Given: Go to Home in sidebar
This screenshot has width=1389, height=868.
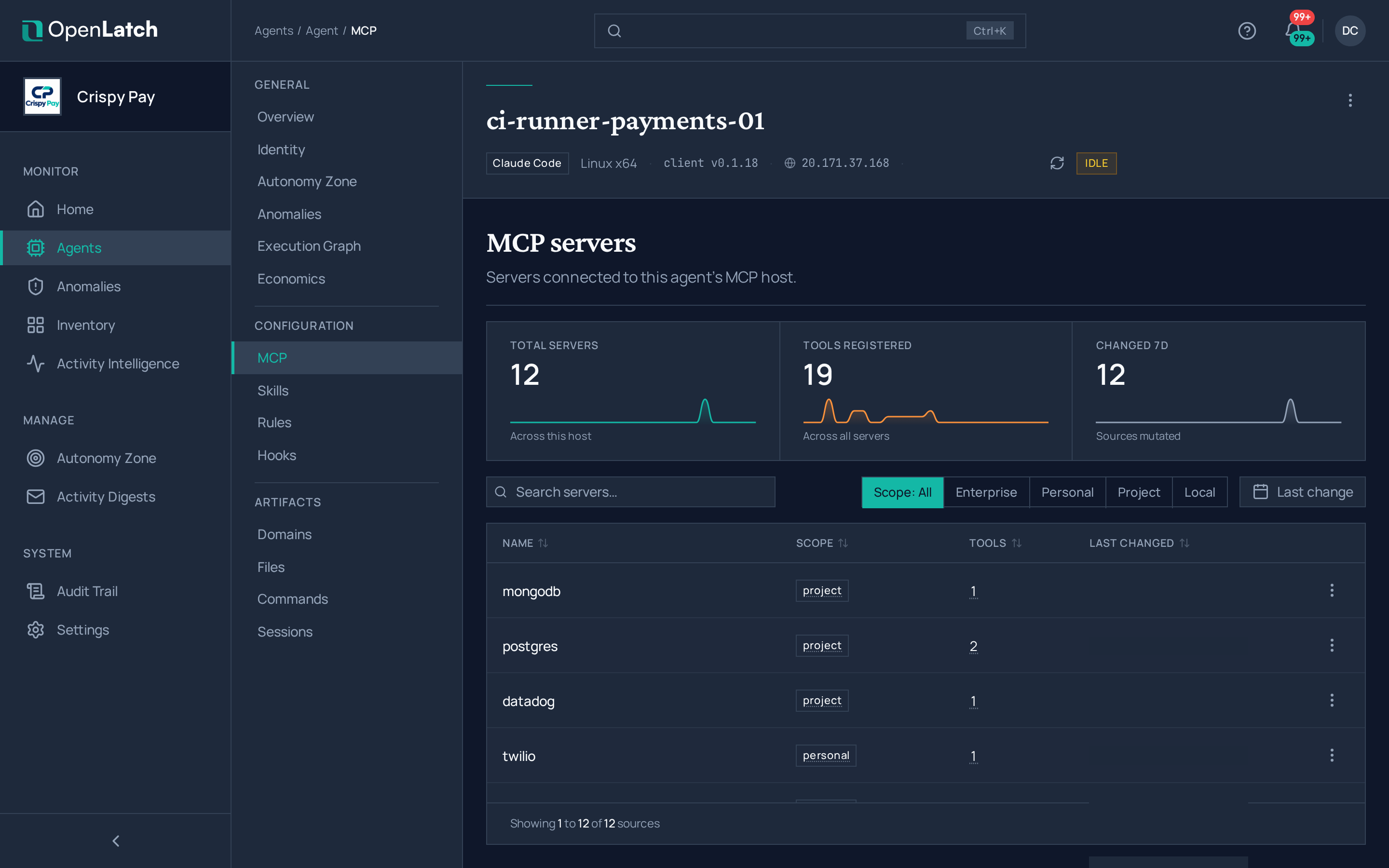Looking at the screenshot, I should click(116, 209).
